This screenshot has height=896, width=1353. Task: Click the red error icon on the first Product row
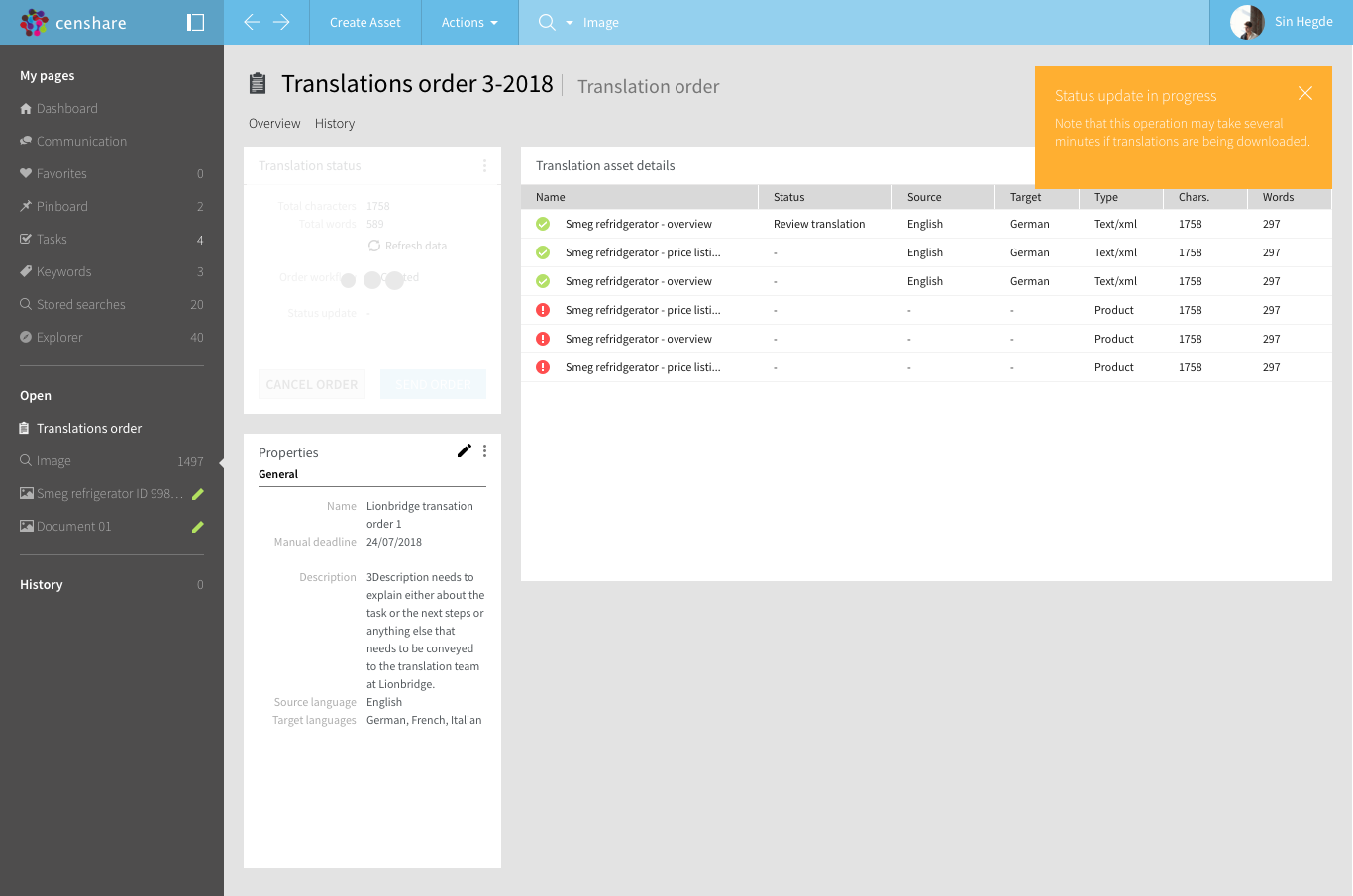click(x=543, y=310)
